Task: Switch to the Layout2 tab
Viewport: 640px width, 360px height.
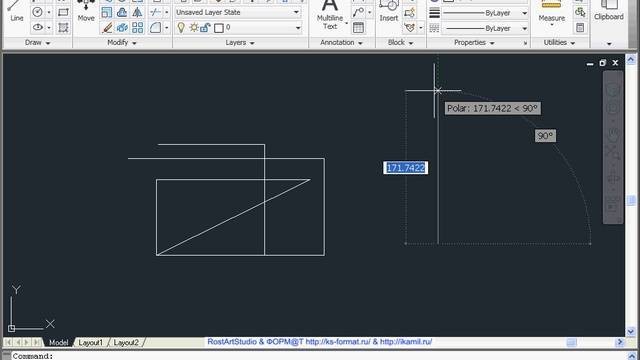Action: (x=126, y=342)
